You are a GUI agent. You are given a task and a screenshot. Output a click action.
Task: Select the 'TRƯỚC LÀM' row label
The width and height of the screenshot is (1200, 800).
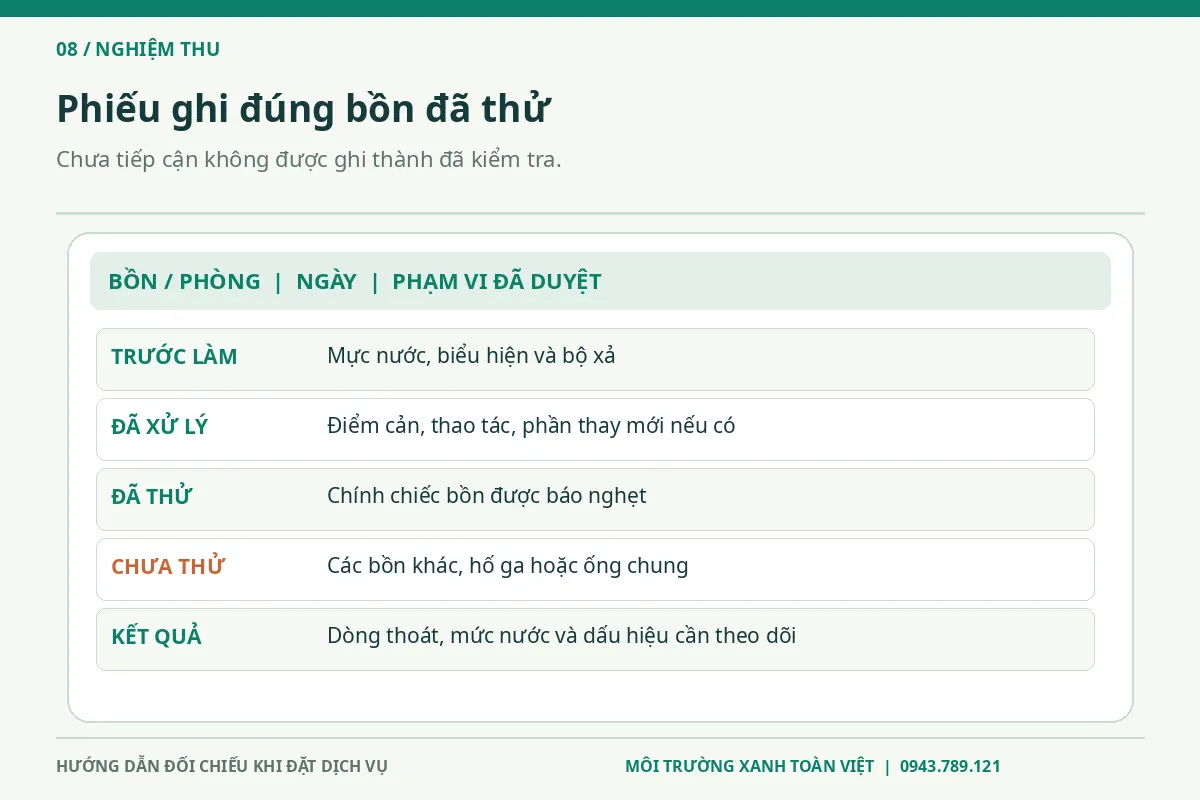pos(174,356)
